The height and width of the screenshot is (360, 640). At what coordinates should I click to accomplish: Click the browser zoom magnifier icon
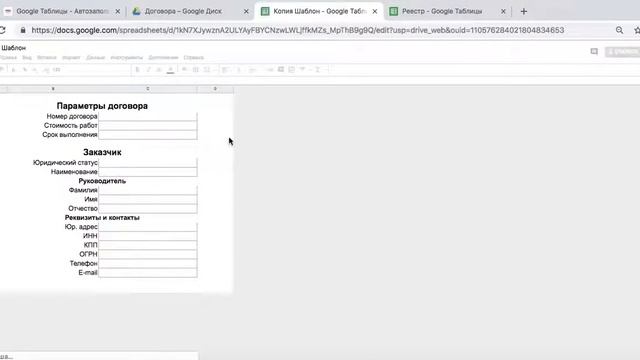click(619, 30)
